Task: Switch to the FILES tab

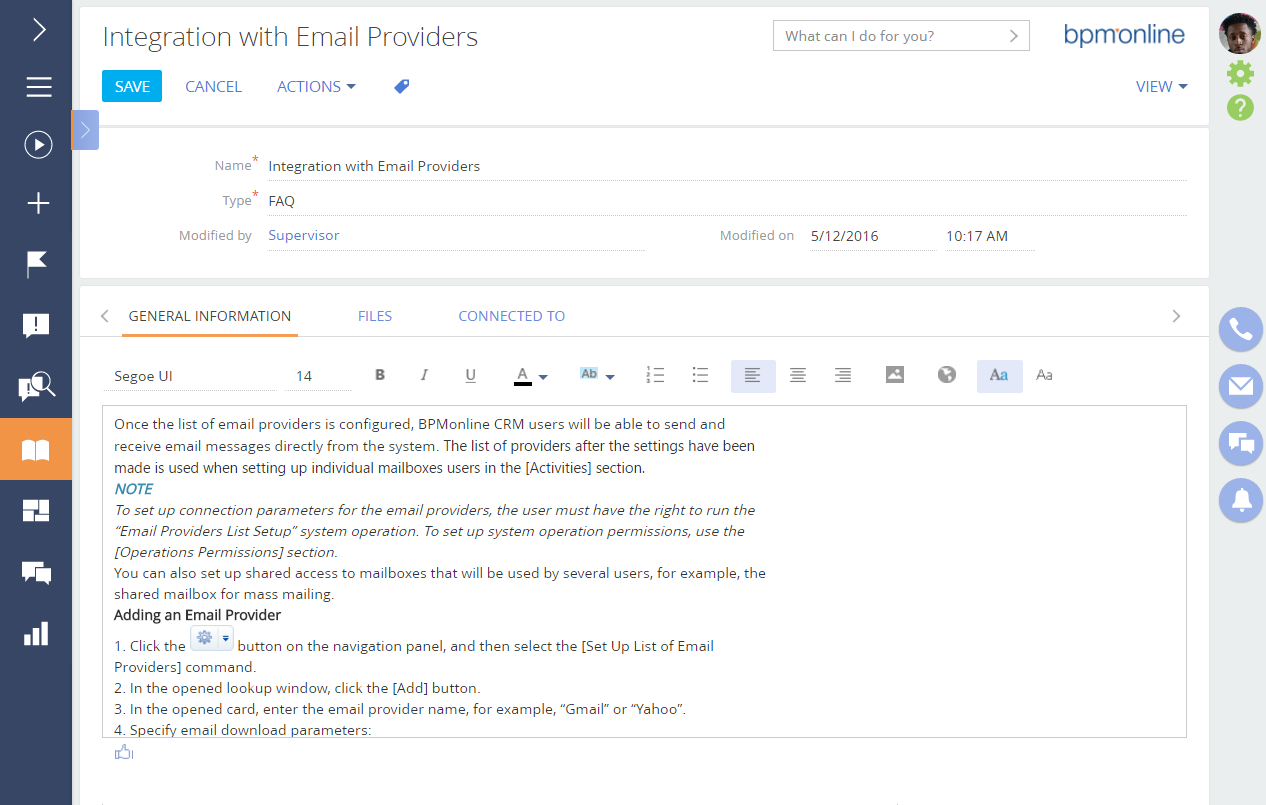Action: (375, 316)
